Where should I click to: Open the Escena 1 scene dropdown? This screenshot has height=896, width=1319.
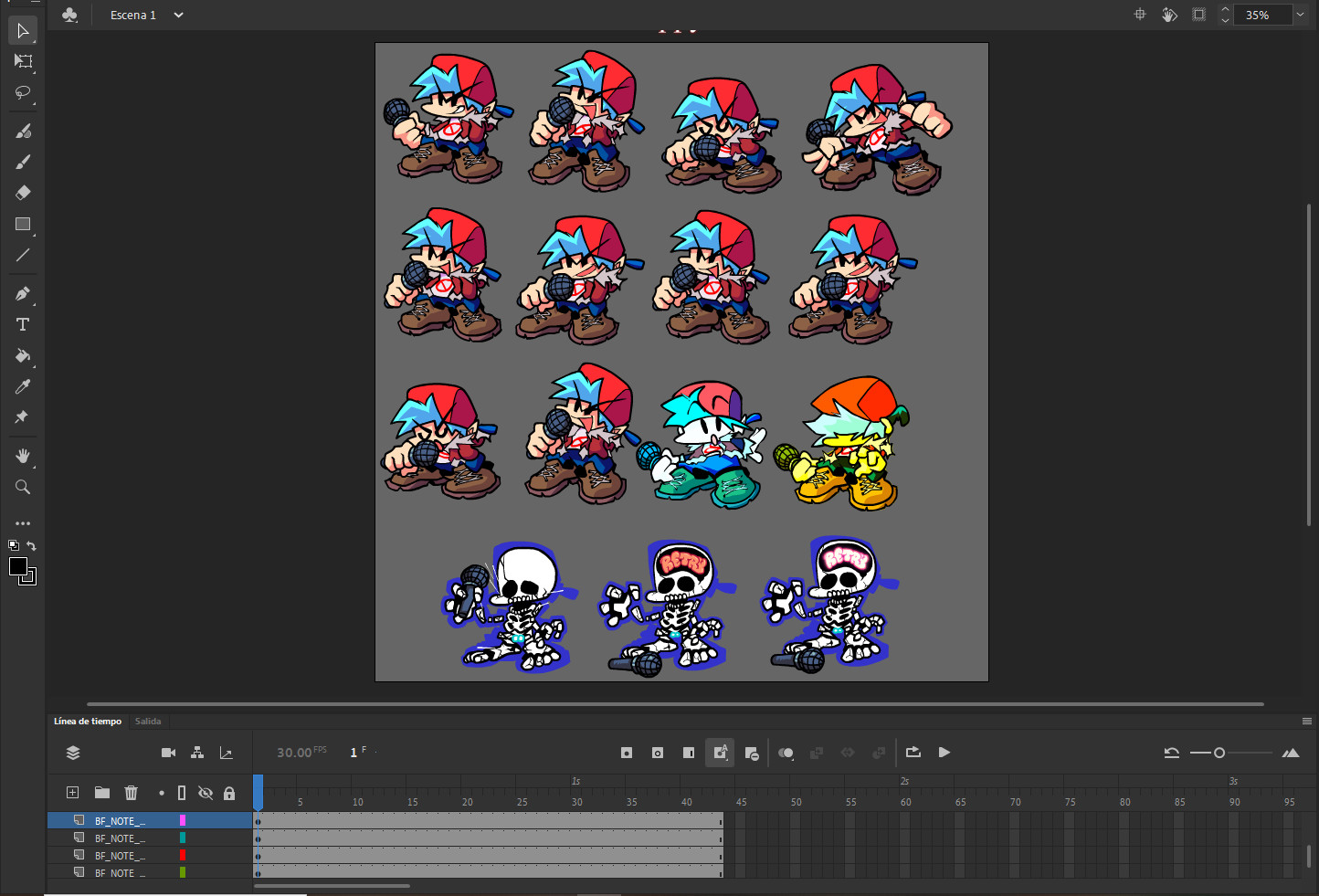click(x=178, y=15)
